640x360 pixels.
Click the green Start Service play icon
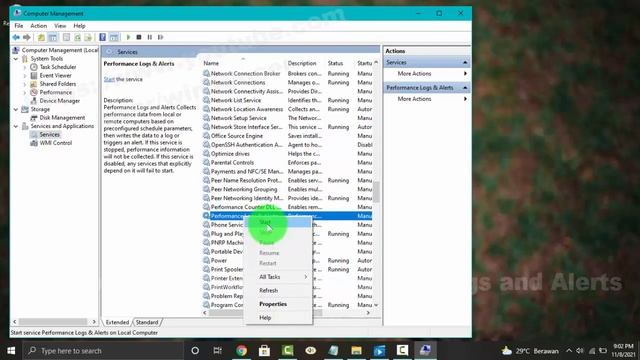click(128, 37)
